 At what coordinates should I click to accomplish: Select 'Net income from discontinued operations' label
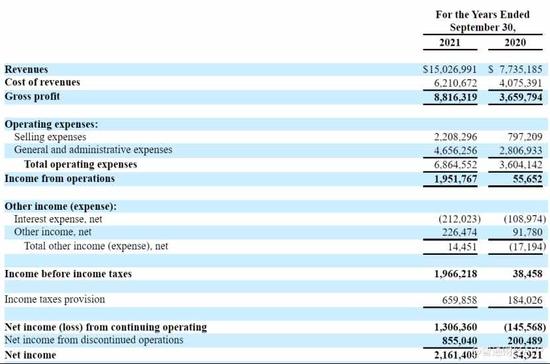[94, 340]
